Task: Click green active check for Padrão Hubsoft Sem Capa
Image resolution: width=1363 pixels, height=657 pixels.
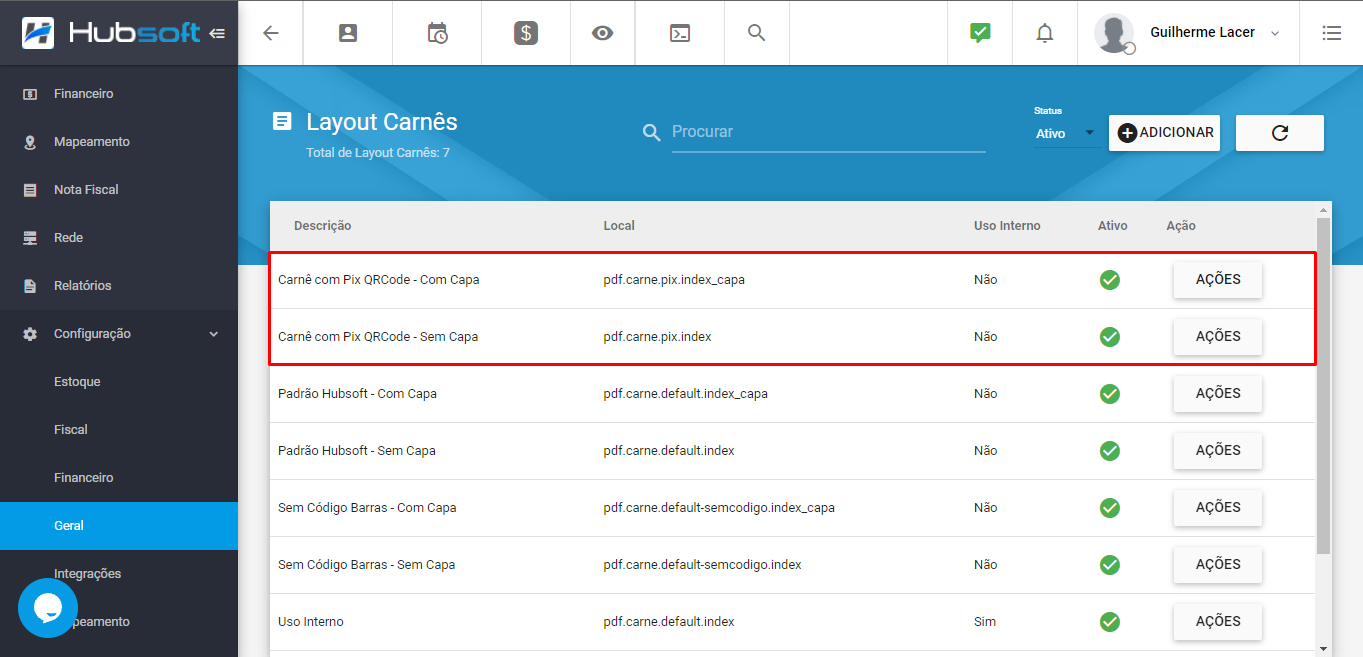Action: coord(1110,451)
